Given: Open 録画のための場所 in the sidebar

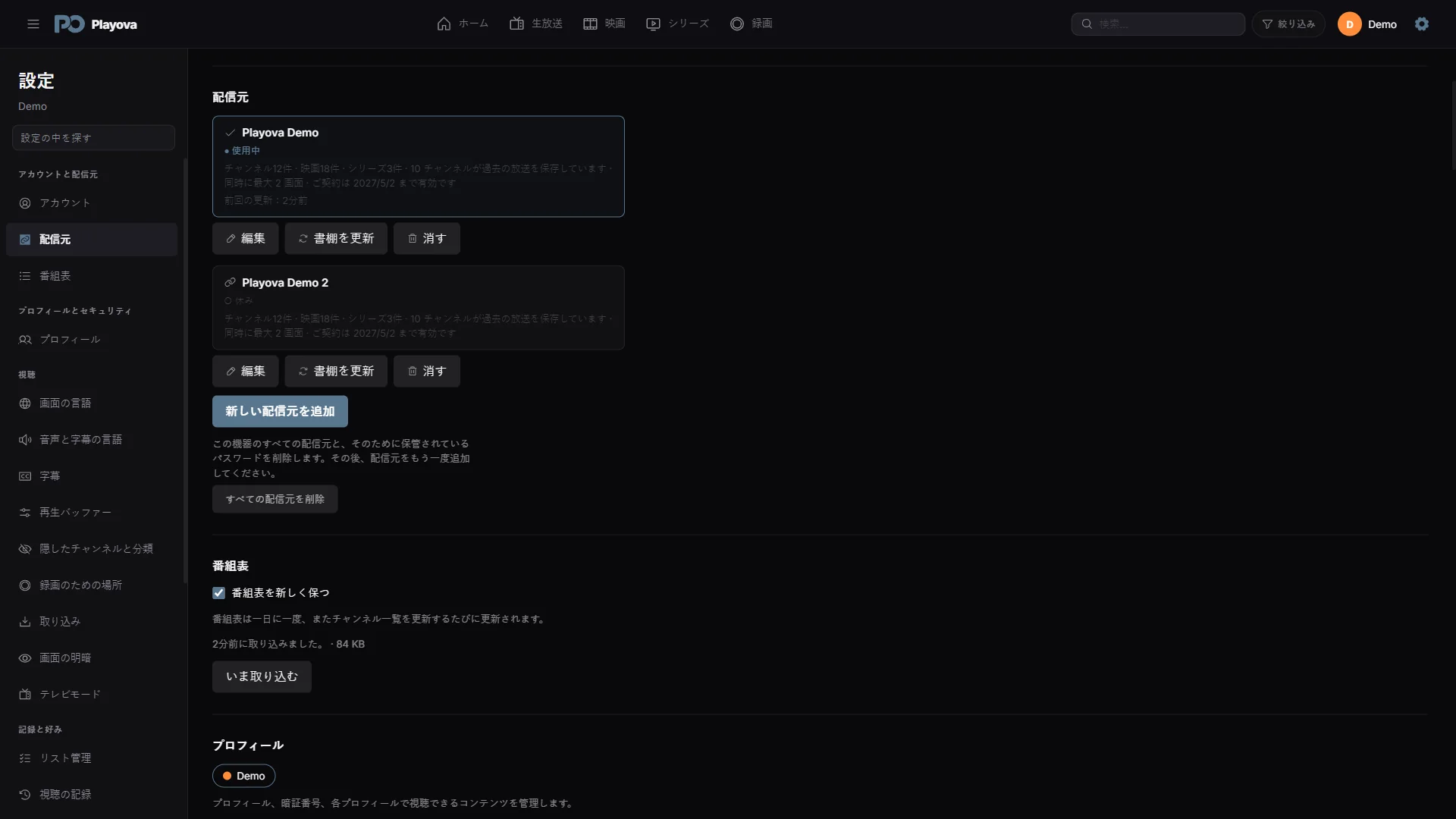Looking at the screenshot, I should pos(92,585).
